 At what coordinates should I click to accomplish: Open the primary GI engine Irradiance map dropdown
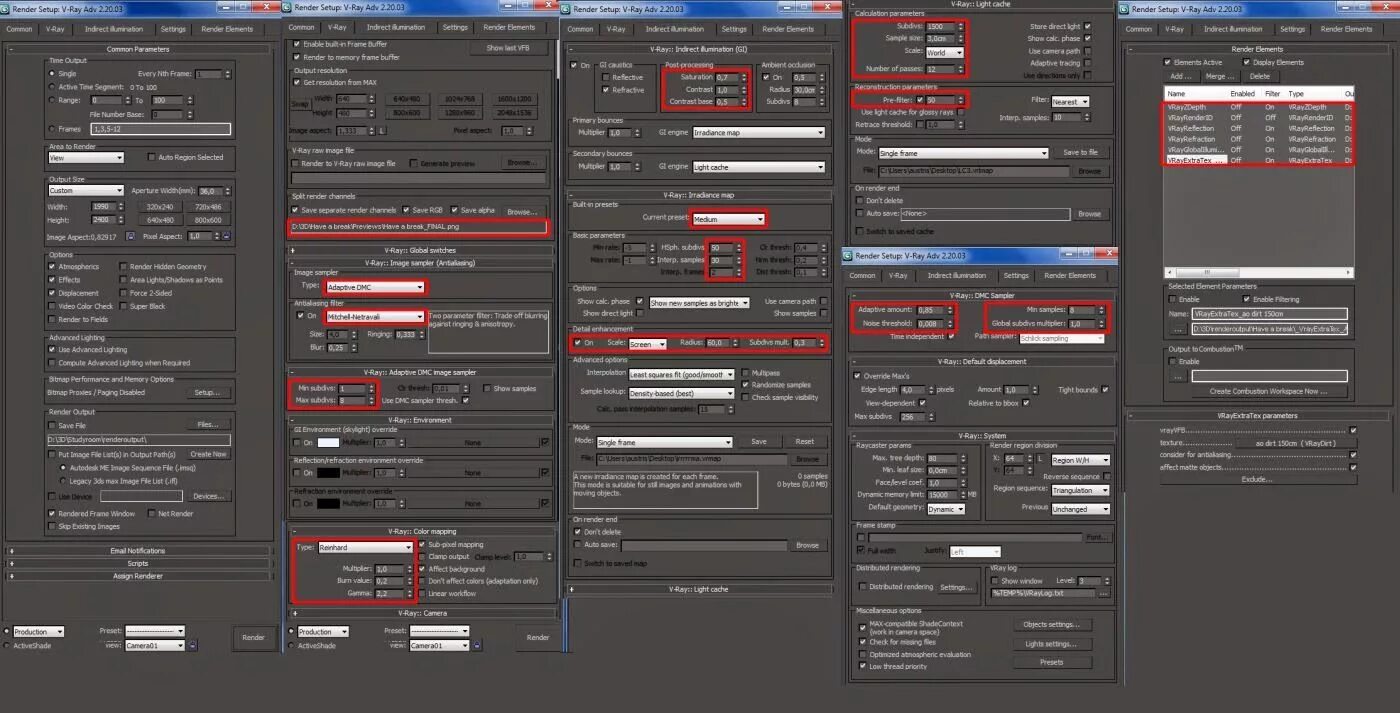(x=759, y=132)
